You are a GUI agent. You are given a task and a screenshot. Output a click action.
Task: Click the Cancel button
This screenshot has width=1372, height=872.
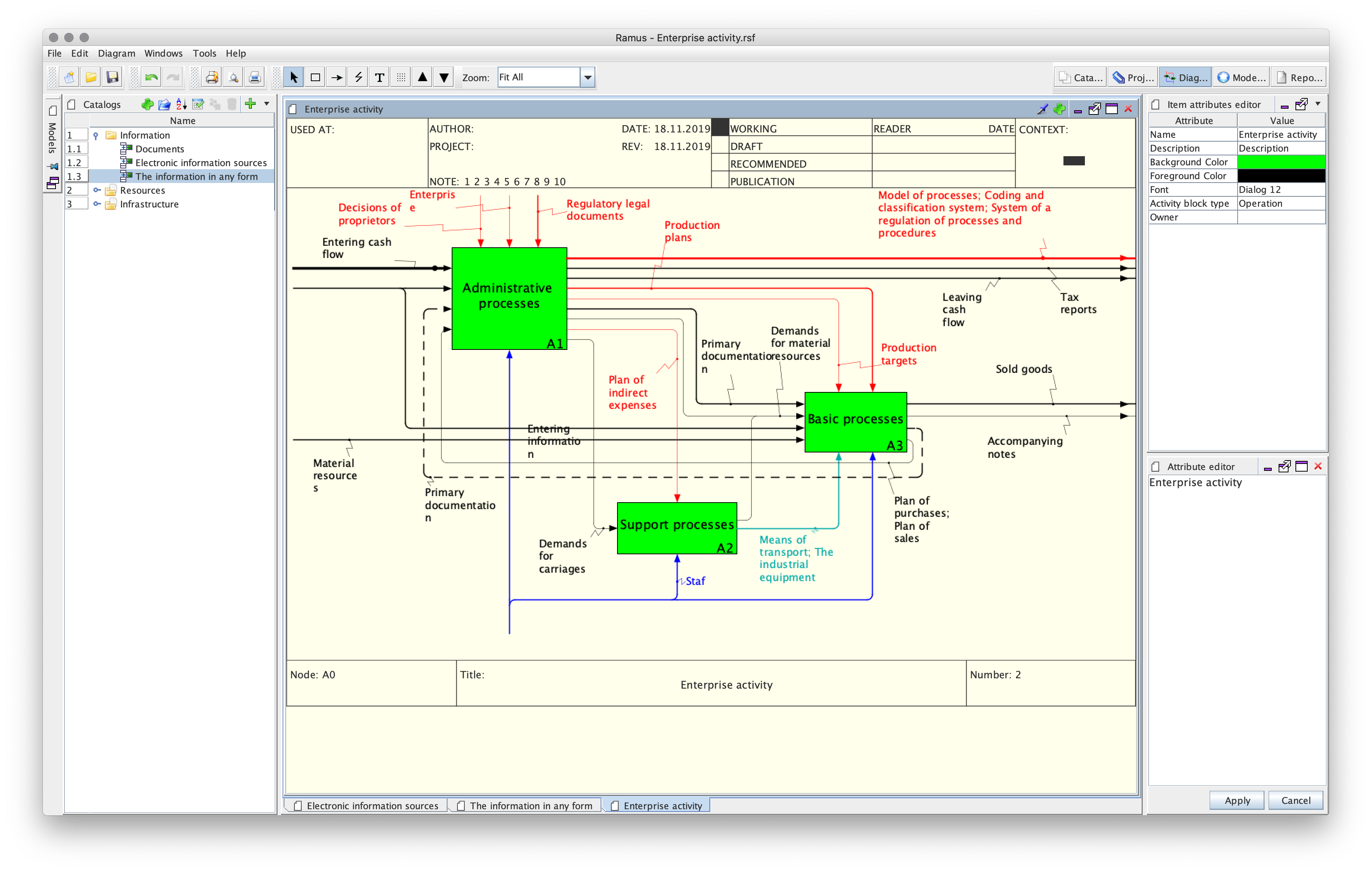1295,800
